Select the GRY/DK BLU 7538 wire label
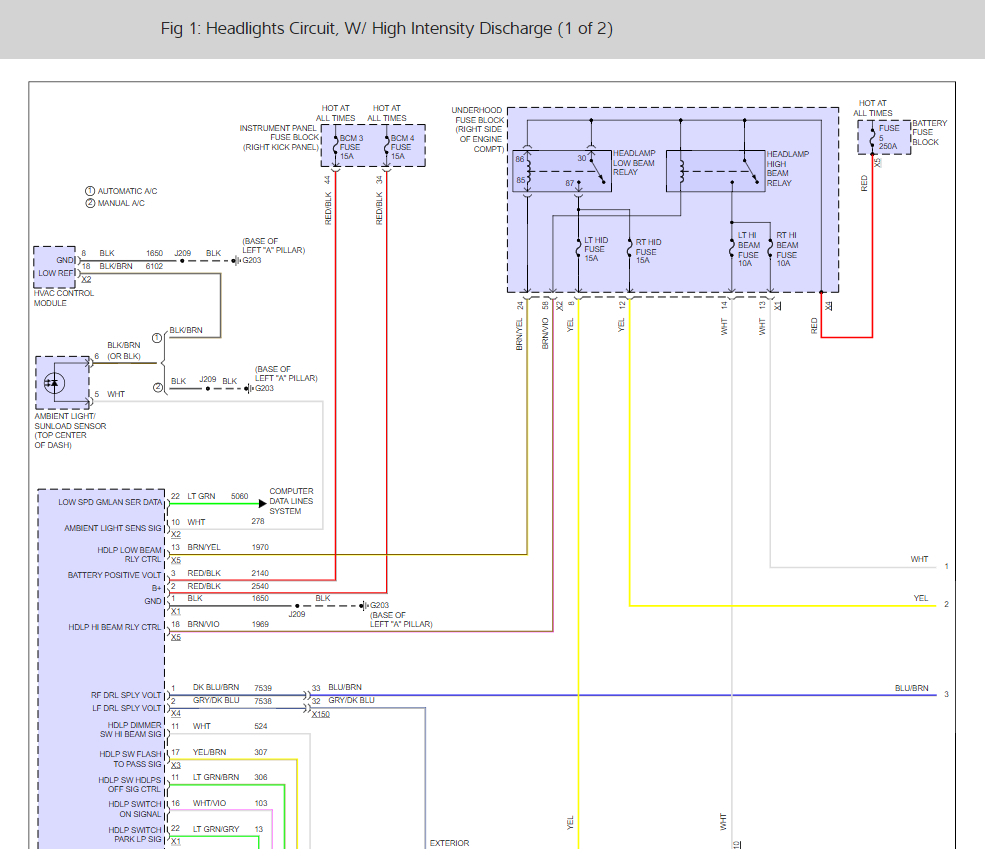Image resolution: width=985 pixels, height=864 pixels. pos(232,701)
